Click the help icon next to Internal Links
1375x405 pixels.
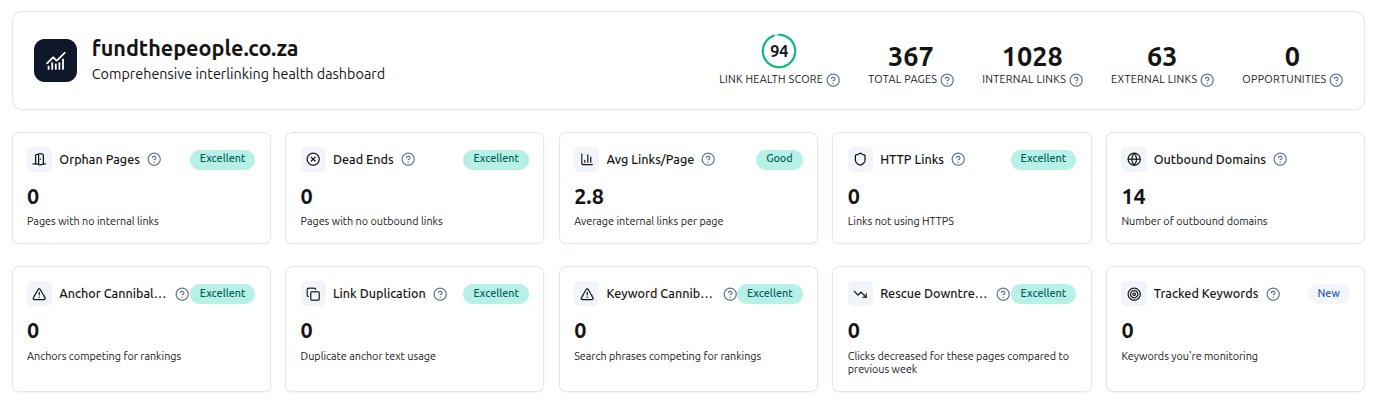click(1076, 80)
